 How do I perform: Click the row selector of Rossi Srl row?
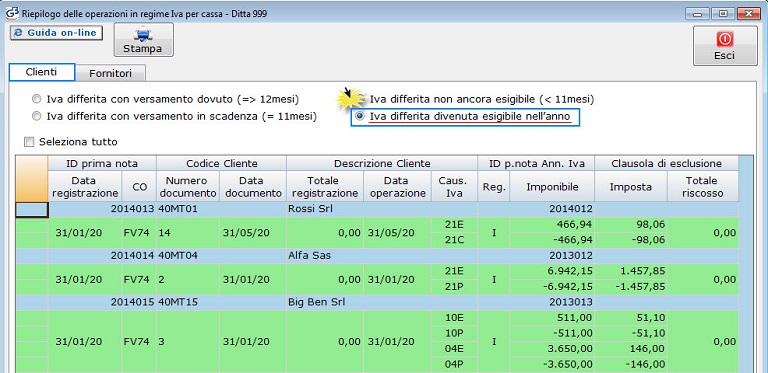tap(32, 210)
